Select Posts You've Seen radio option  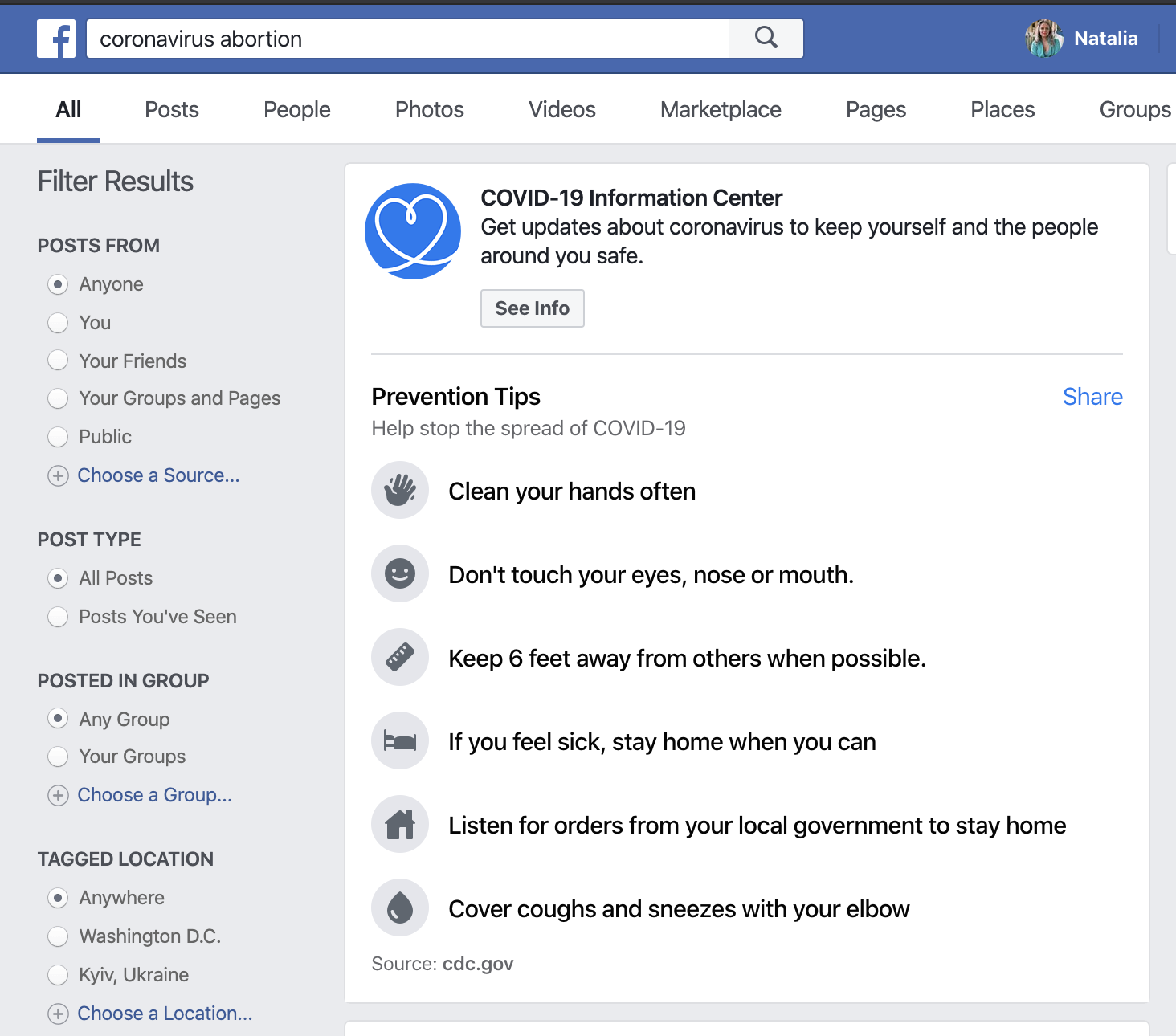(58, 617)
